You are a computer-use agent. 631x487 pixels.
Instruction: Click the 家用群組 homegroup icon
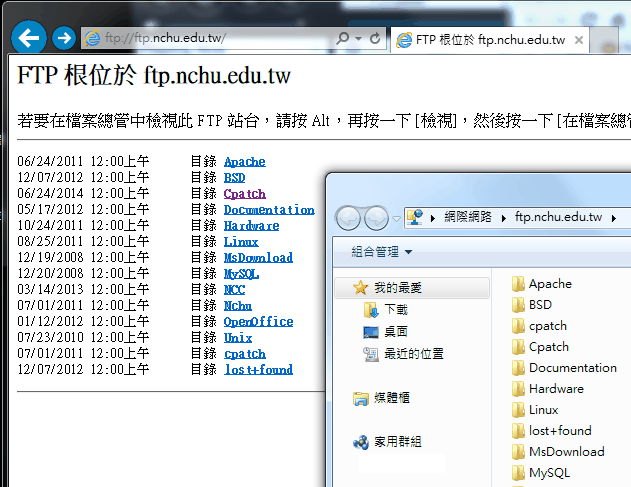click(361, 442)
